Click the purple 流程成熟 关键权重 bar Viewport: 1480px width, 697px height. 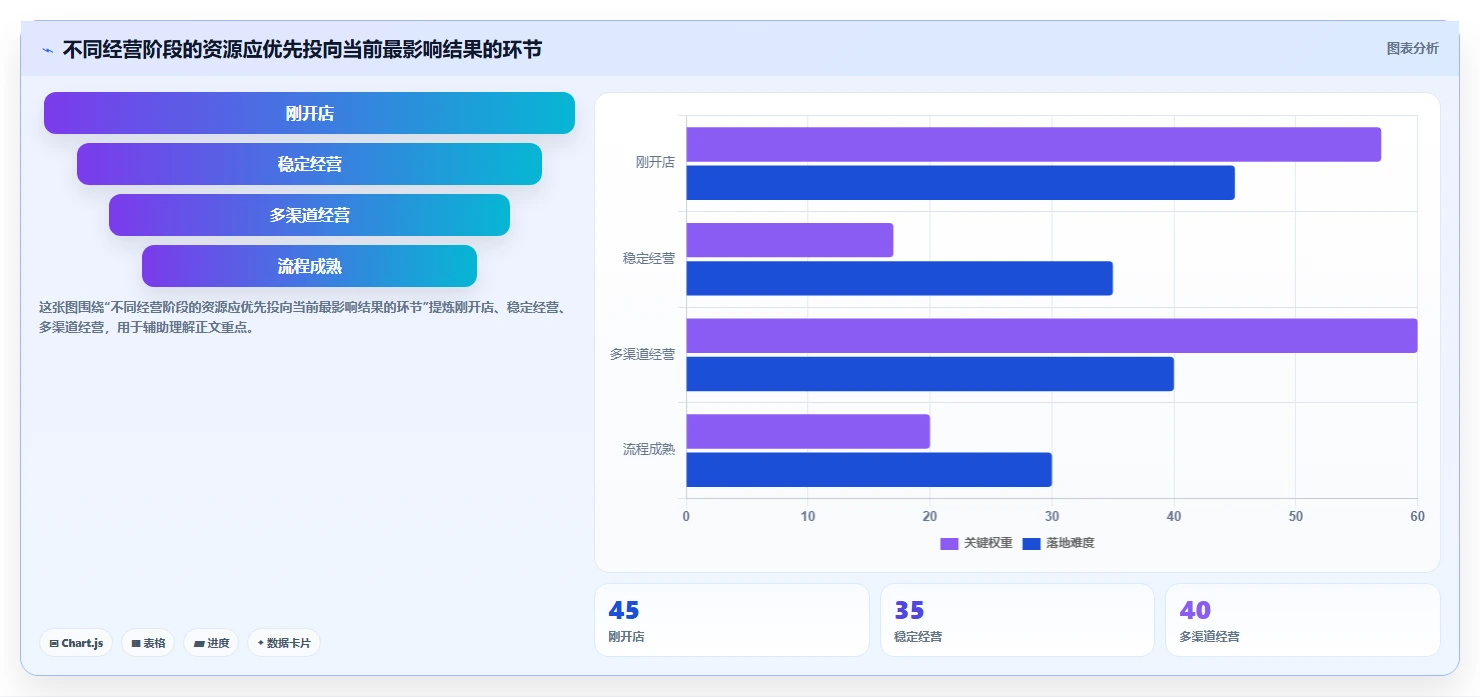point(808,431)
